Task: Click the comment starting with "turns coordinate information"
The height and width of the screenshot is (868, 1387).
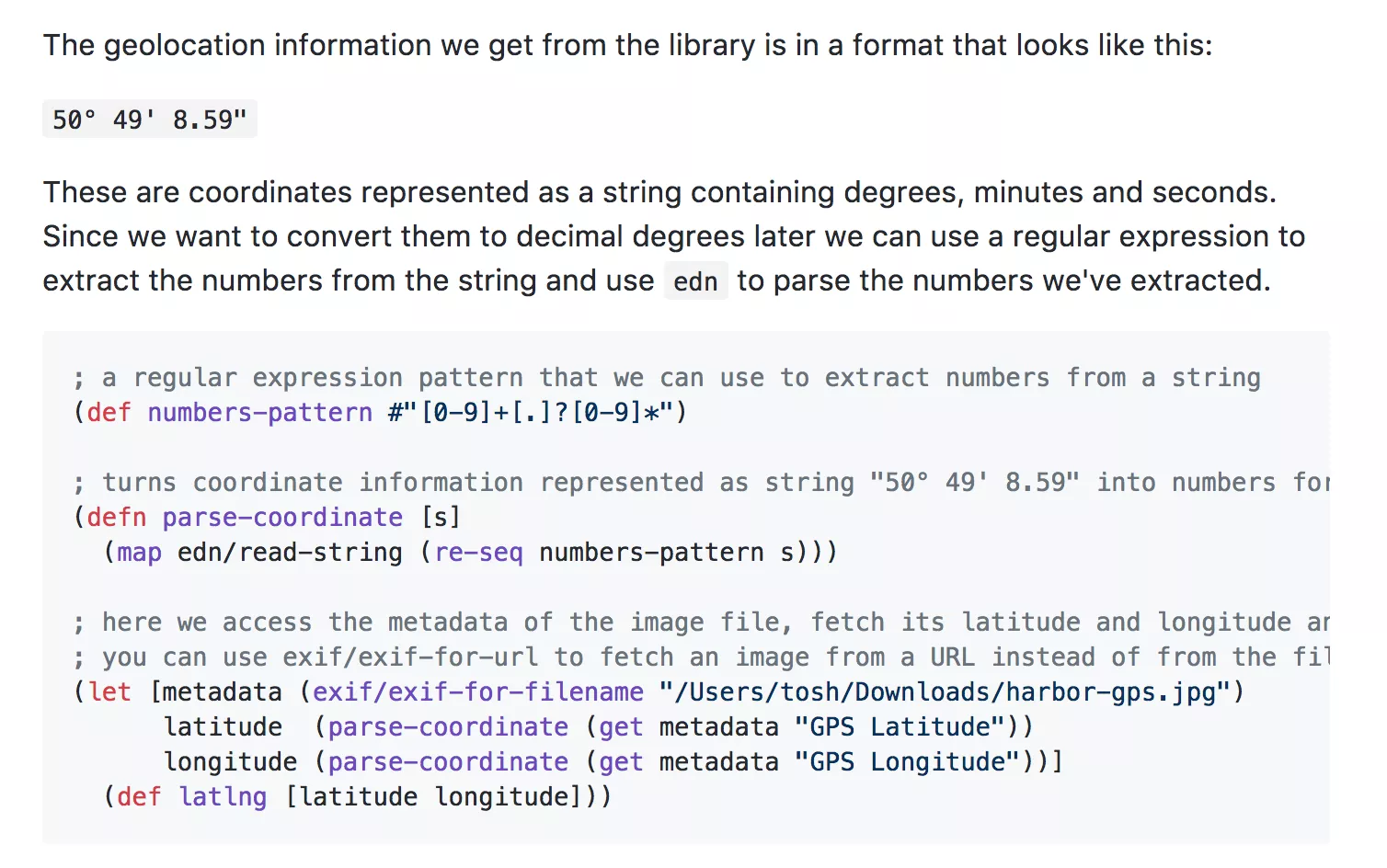Action: pyautogui.click(x=699, y=483)
